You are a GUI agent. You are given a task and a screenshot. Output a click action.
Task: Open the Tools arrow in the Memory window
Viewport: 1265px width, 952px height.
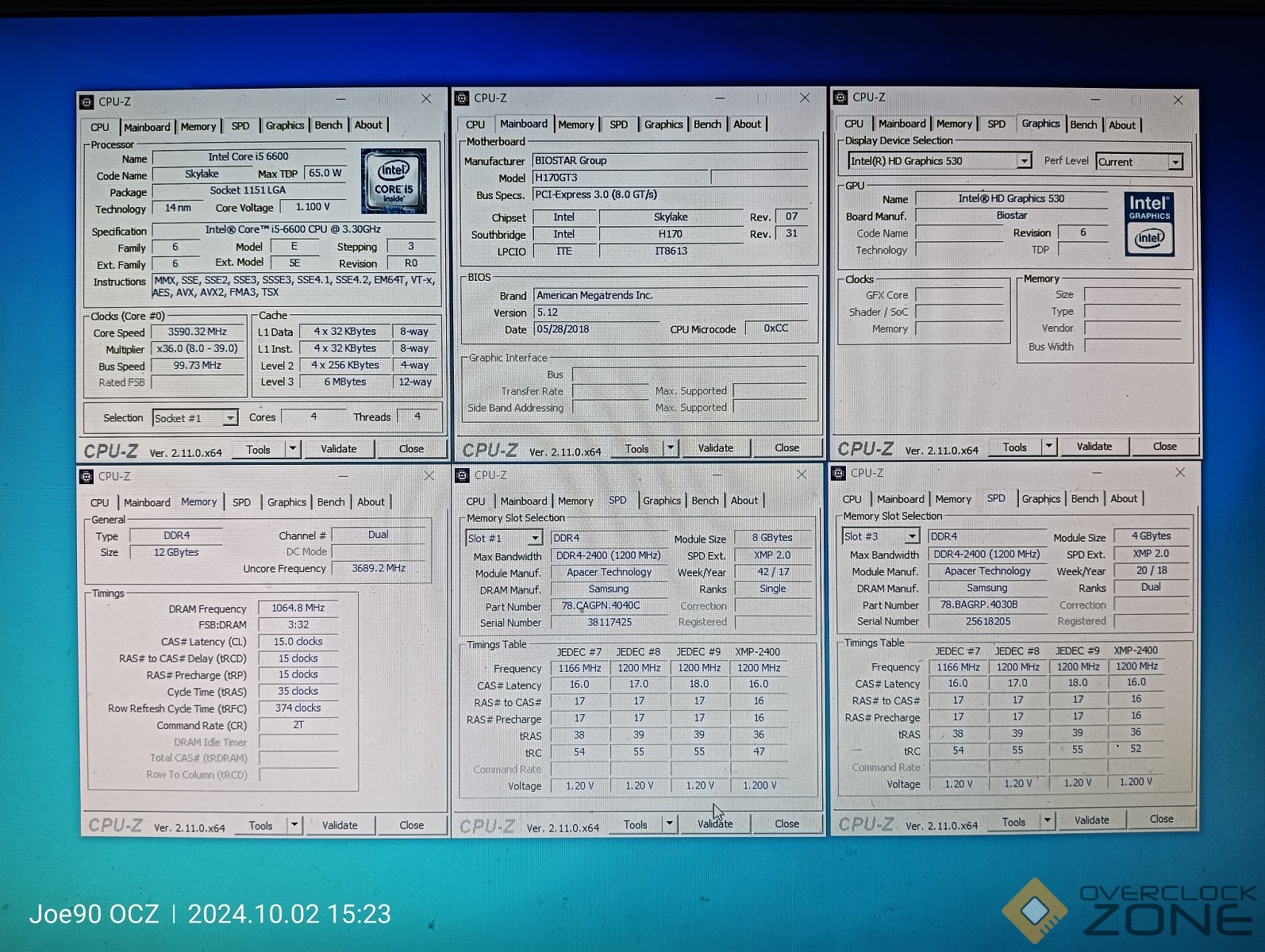[294, 825]
